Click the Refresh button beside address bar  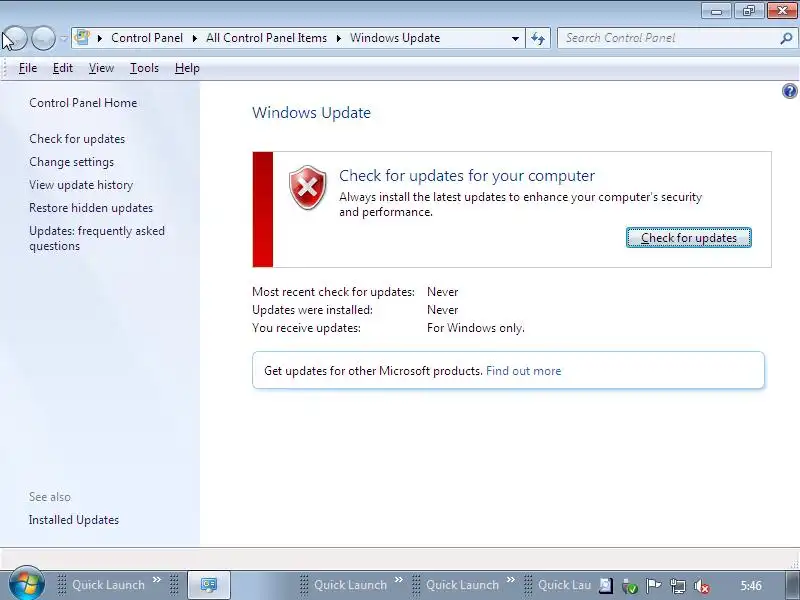pyautogui.click(x=538, y=38)
